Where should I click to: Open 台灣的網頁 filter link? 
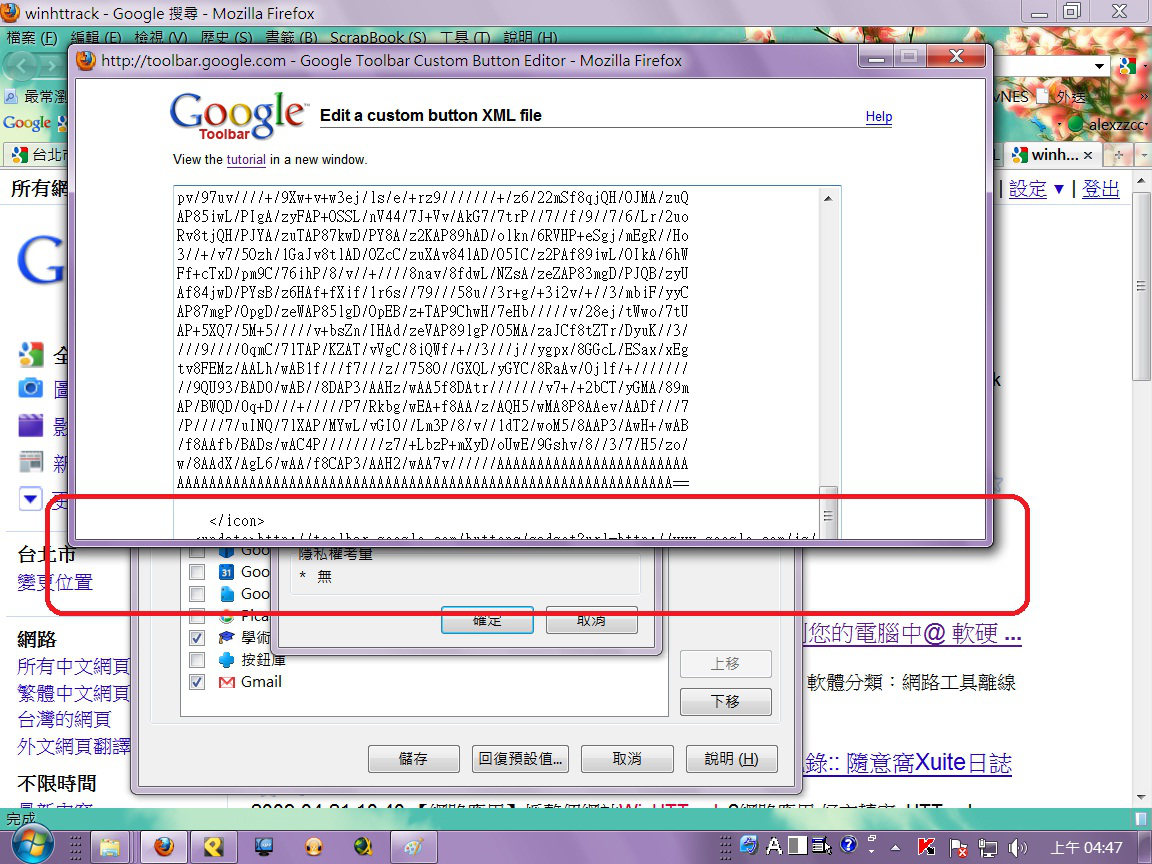pyautogui.click(x=64, y=719)
